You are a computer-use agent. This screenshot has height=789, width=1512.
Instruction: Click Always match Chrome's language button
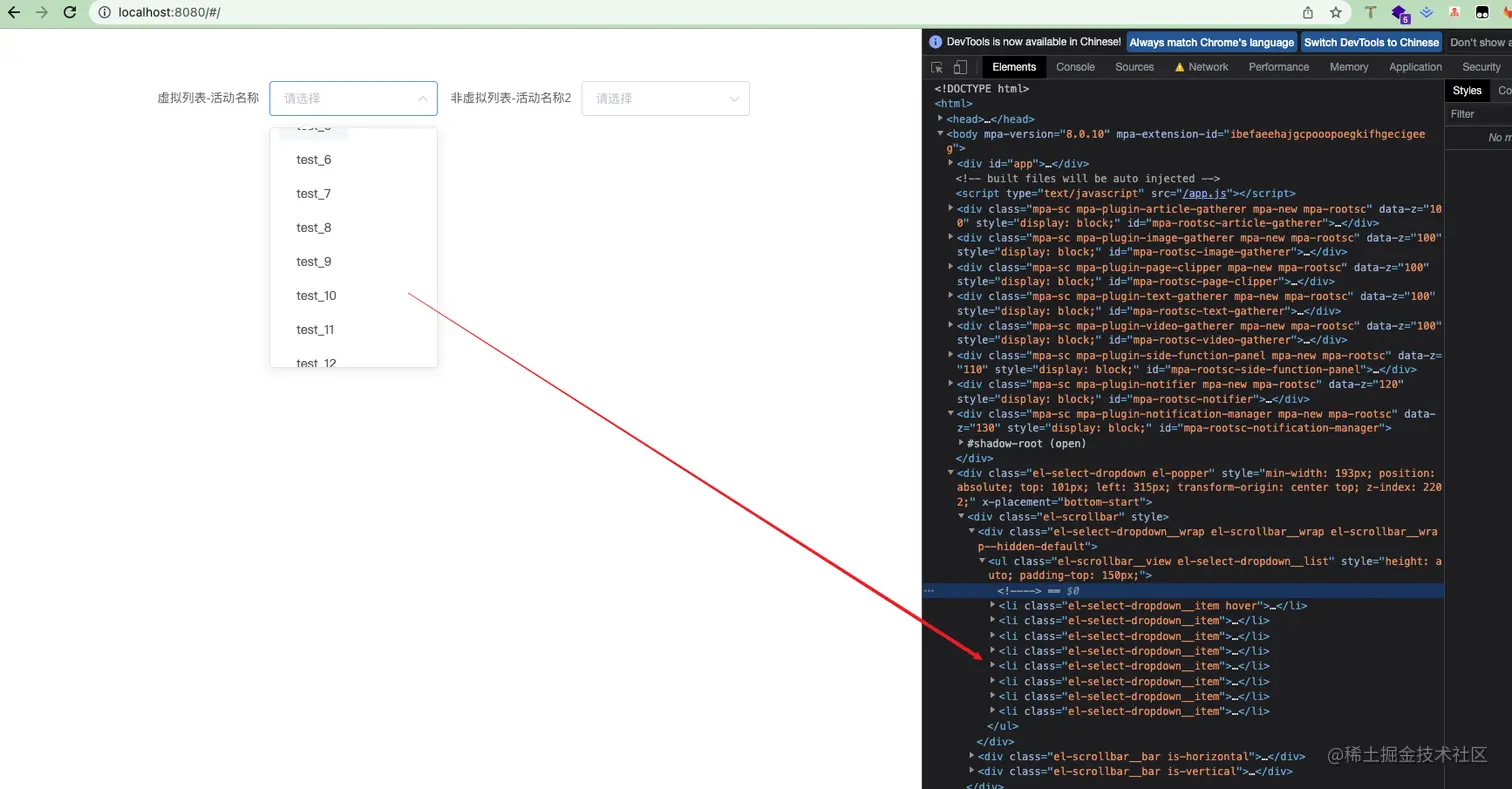(x=1211, y=42)
